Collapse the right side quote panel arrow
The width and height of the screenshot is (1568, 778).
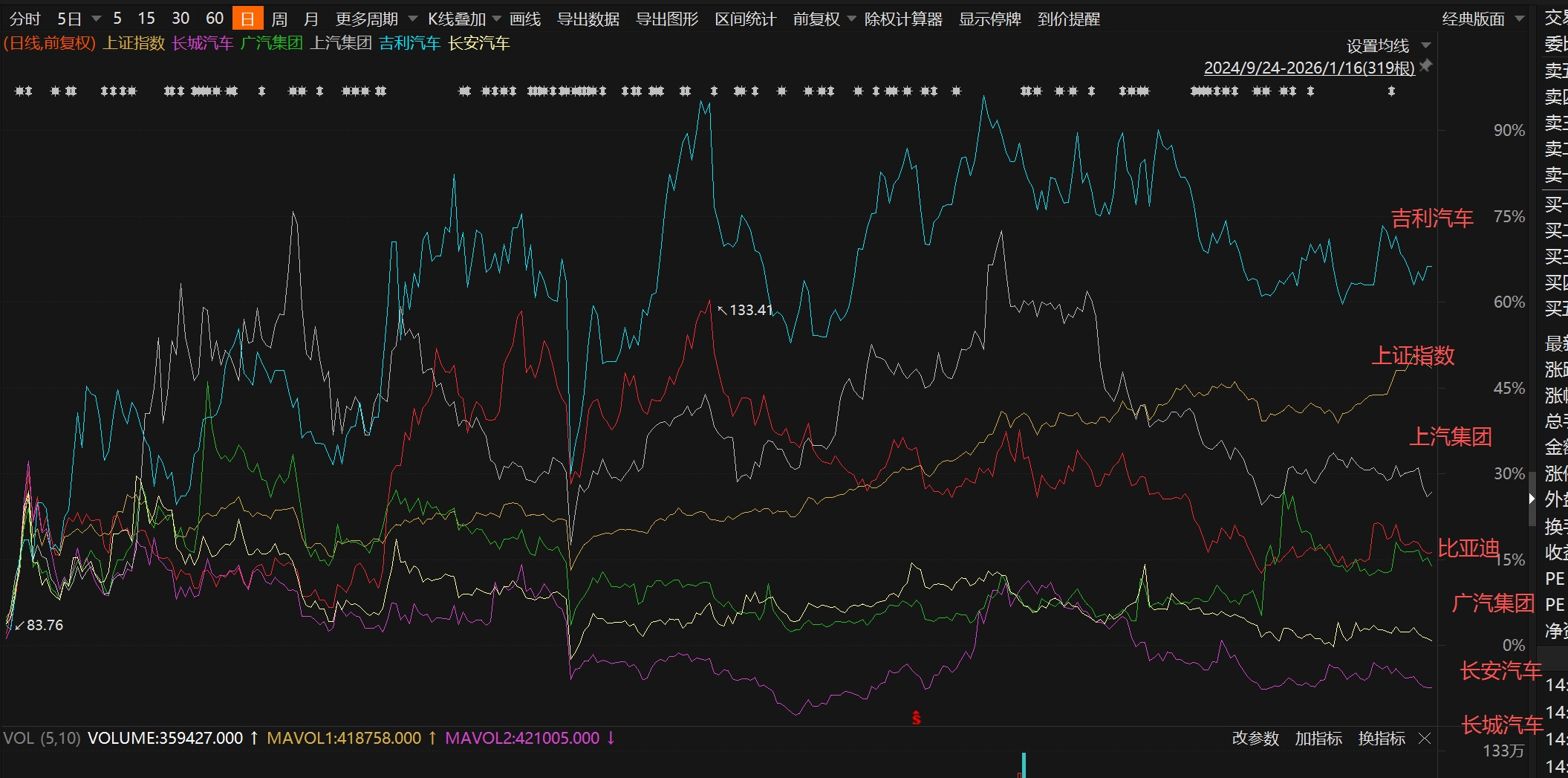click(x=1532, y=499)
